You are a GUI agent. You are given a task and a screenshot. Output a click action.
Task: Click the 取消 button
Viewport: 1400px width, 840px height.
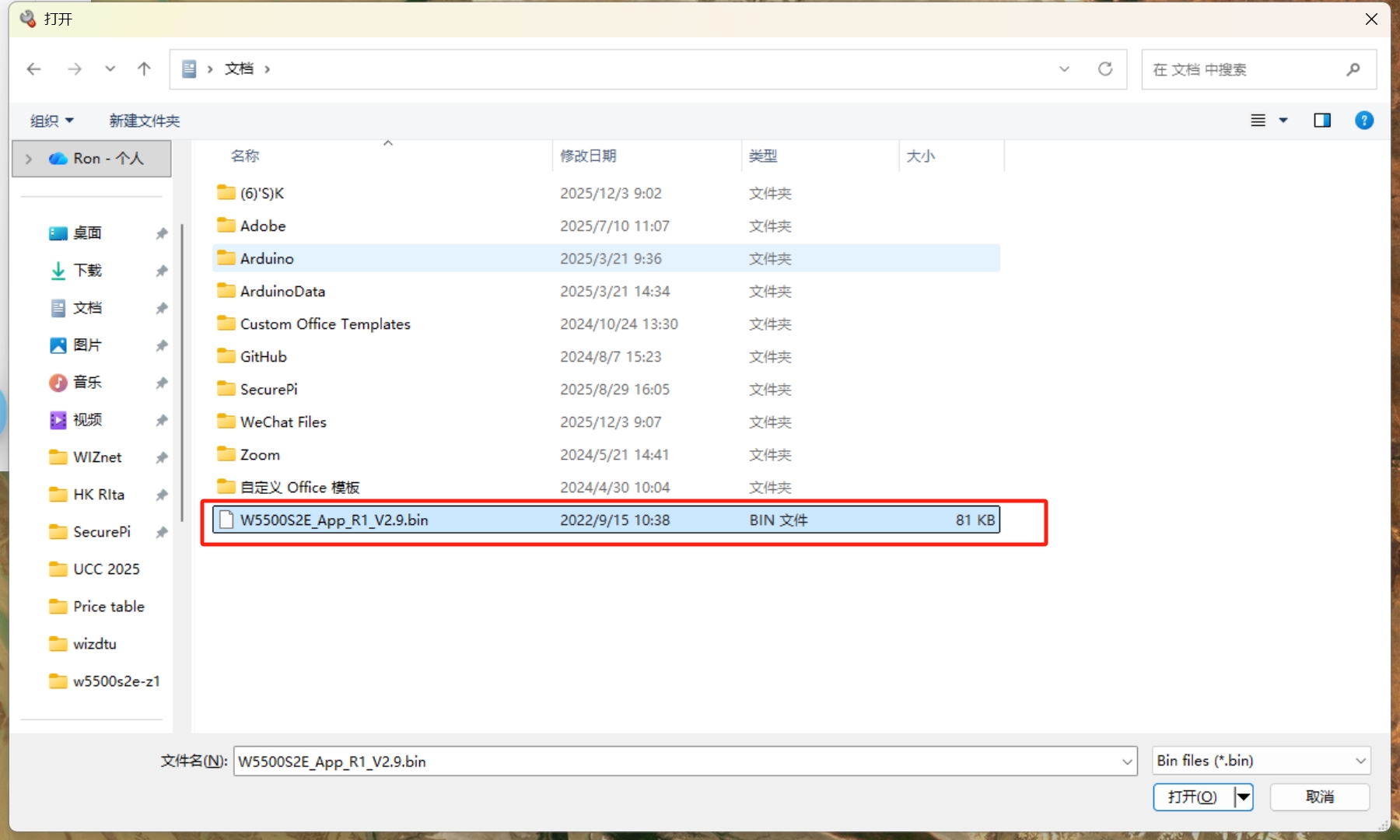tap(1319, 796)
